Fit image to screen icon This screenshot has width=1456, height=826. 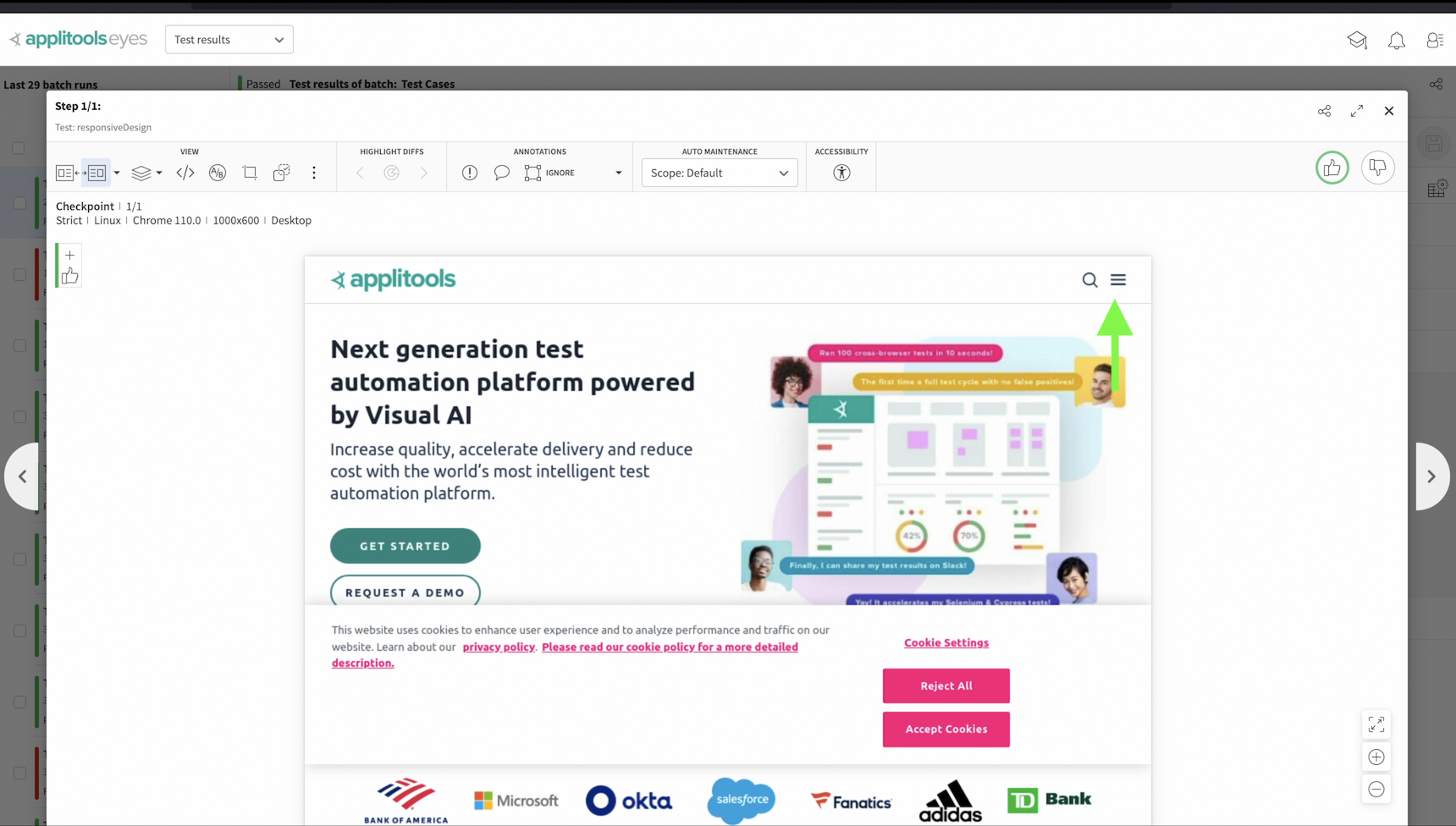tap(1376, 724)
